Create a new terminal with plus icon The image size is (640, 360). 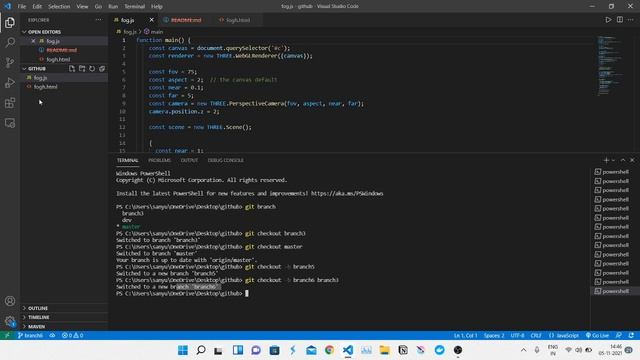(x=606, y=160)
